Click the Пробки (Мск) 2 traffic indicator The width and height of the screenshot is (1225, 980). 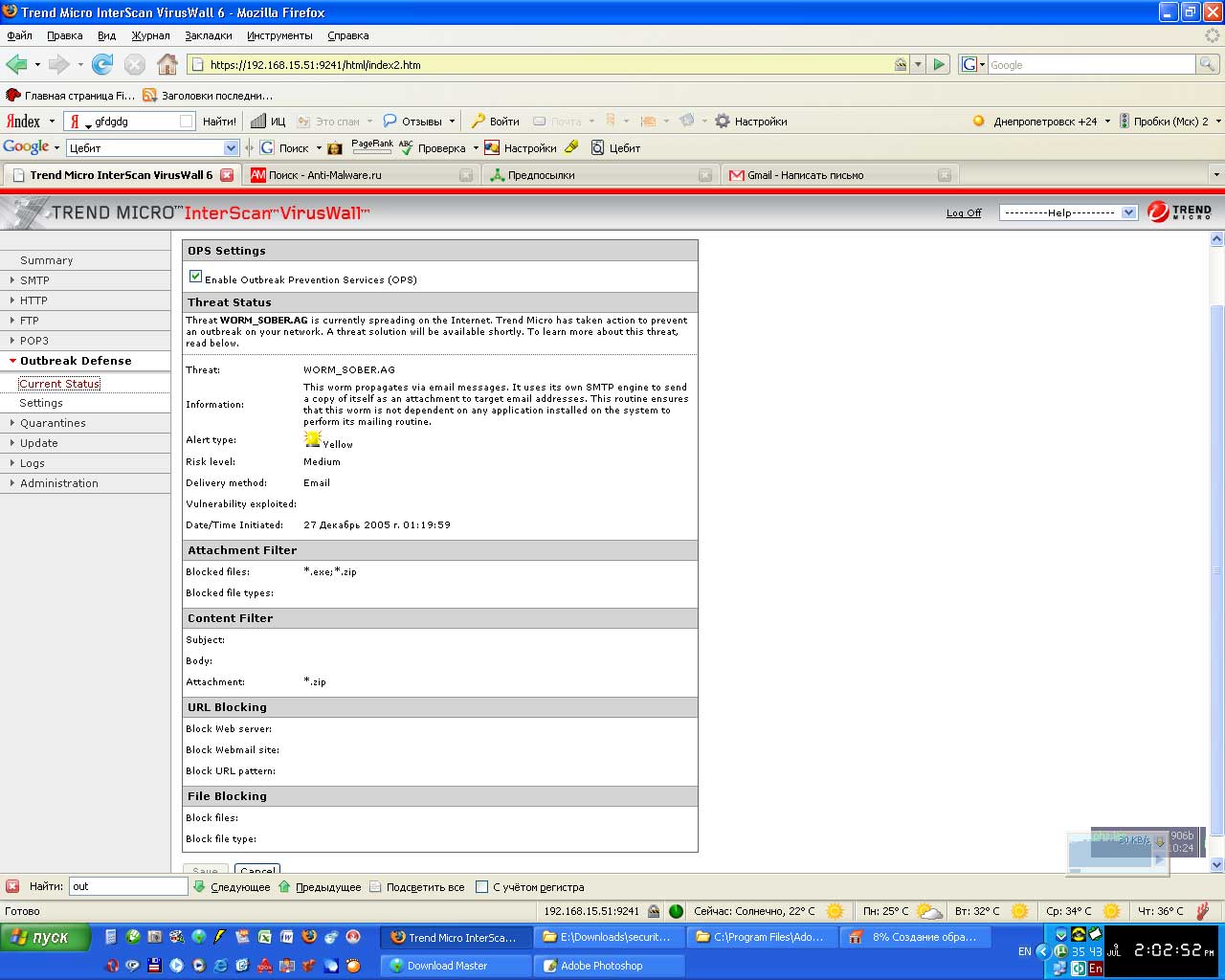tap(1163, 122)
